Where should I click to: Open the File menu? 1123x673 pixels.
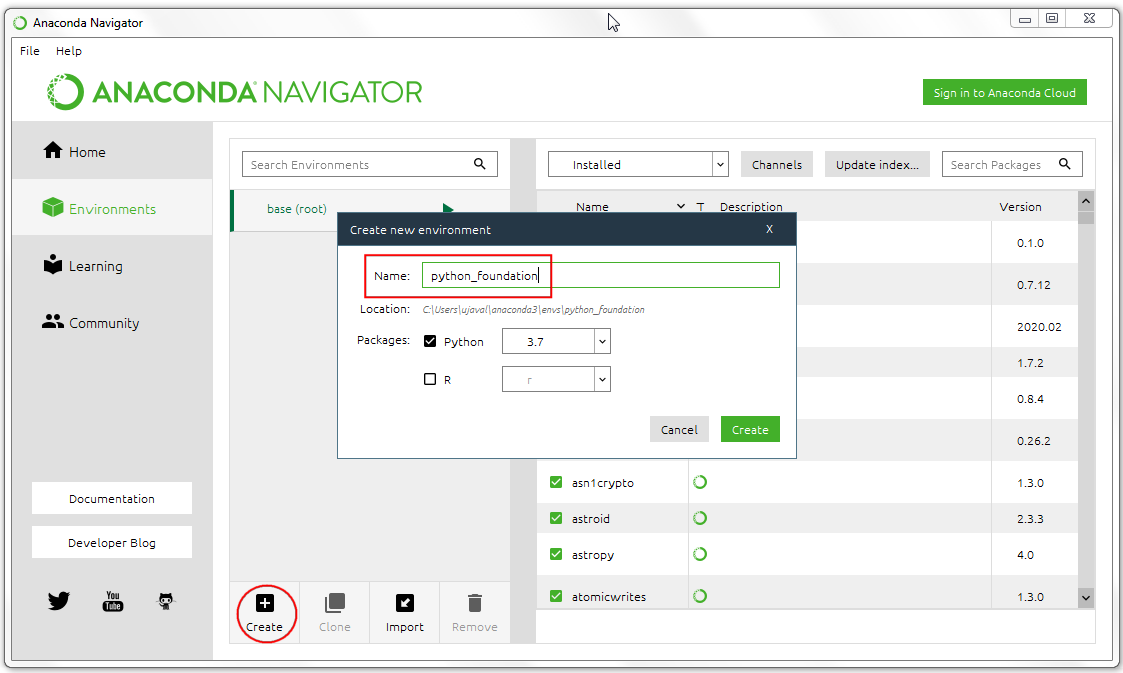tap(30, 51)
